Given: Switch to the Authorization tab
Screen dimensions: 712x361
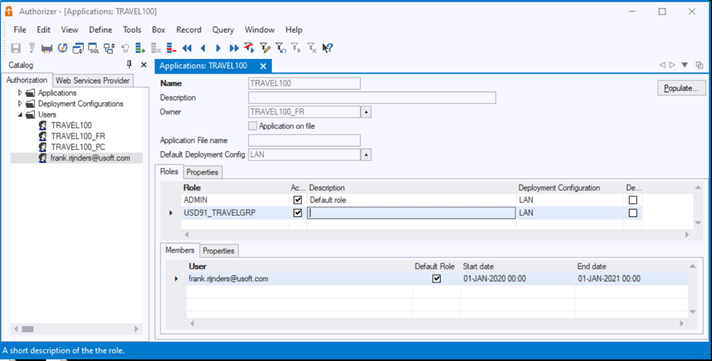Looking at the screenshot, I should tap(27, 80).
